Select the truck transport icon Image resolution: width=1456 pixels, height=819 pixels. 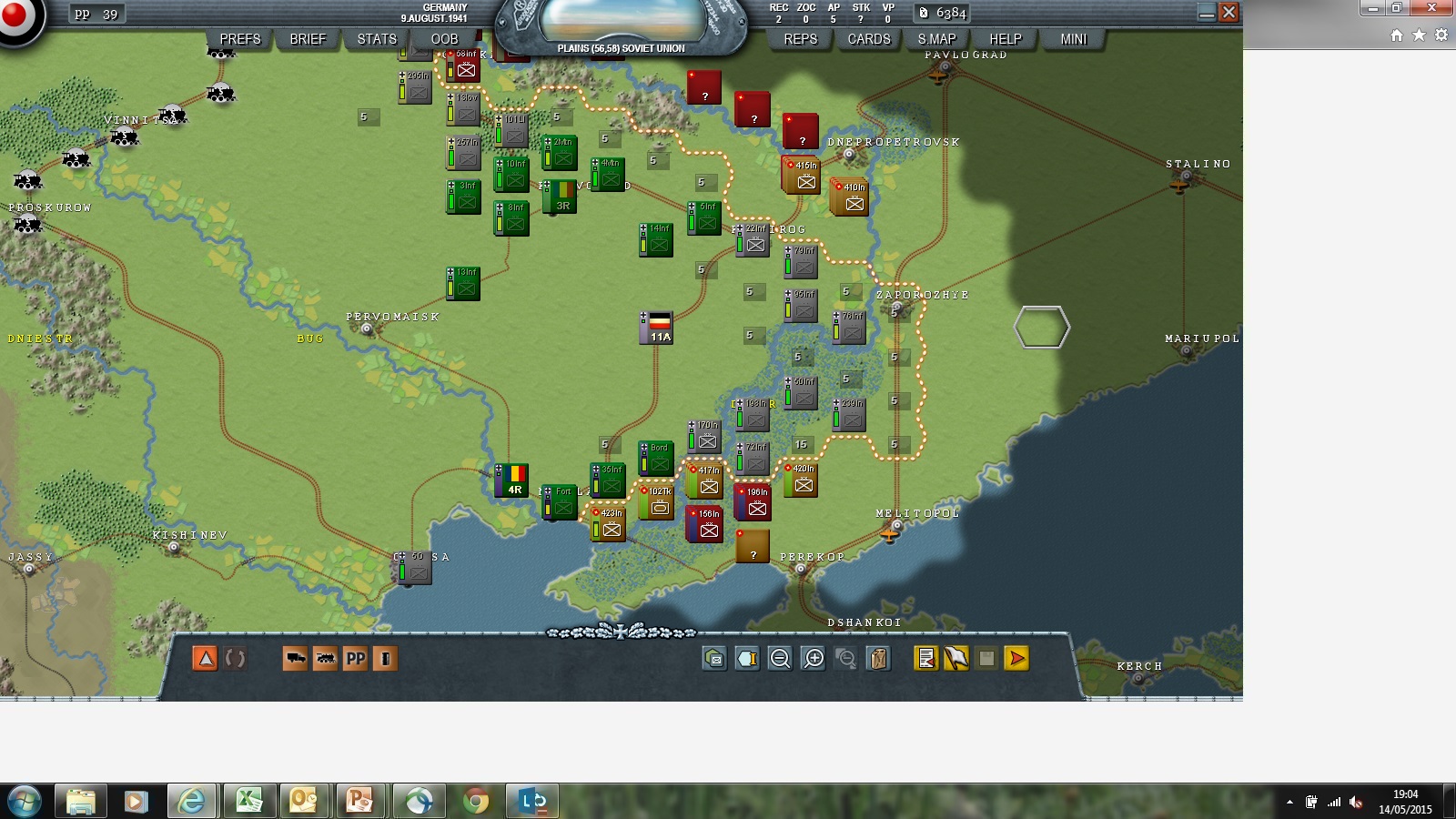[x=296, y=658]
